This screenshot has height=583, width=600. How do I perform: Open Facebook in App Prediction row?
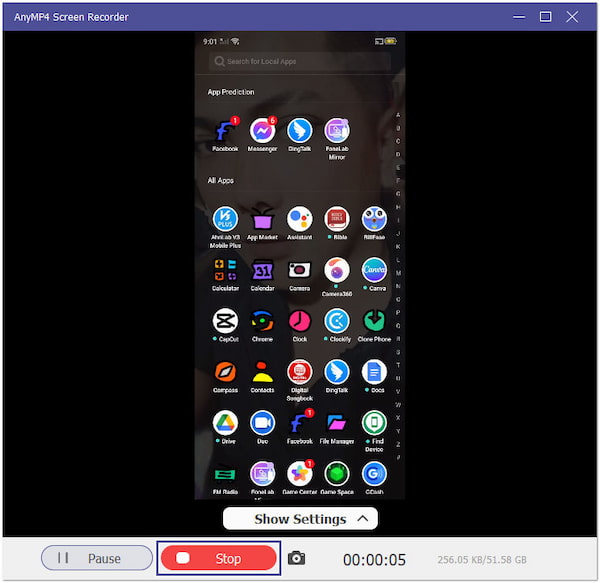[x=225, y=131]
